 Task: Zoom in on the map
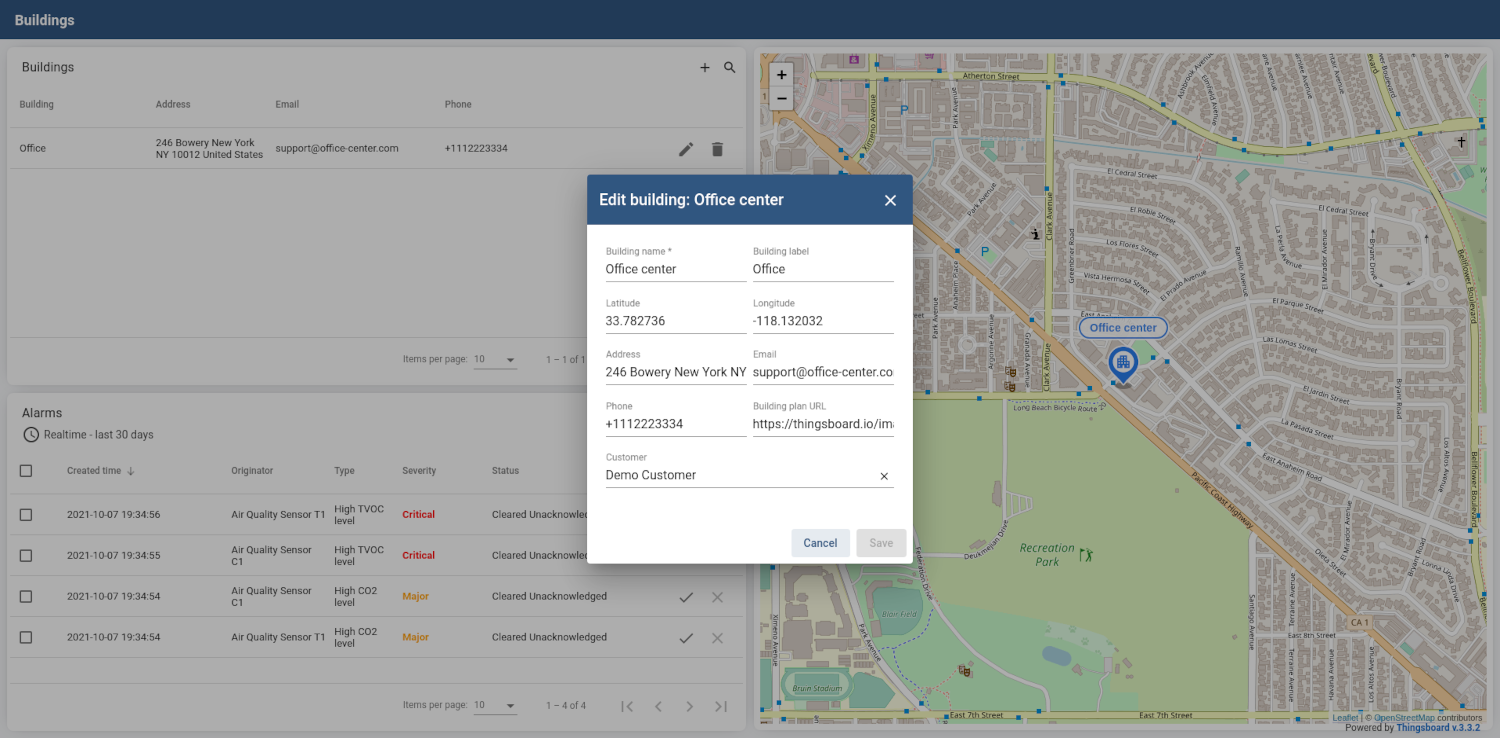click(x=782, y=75)
